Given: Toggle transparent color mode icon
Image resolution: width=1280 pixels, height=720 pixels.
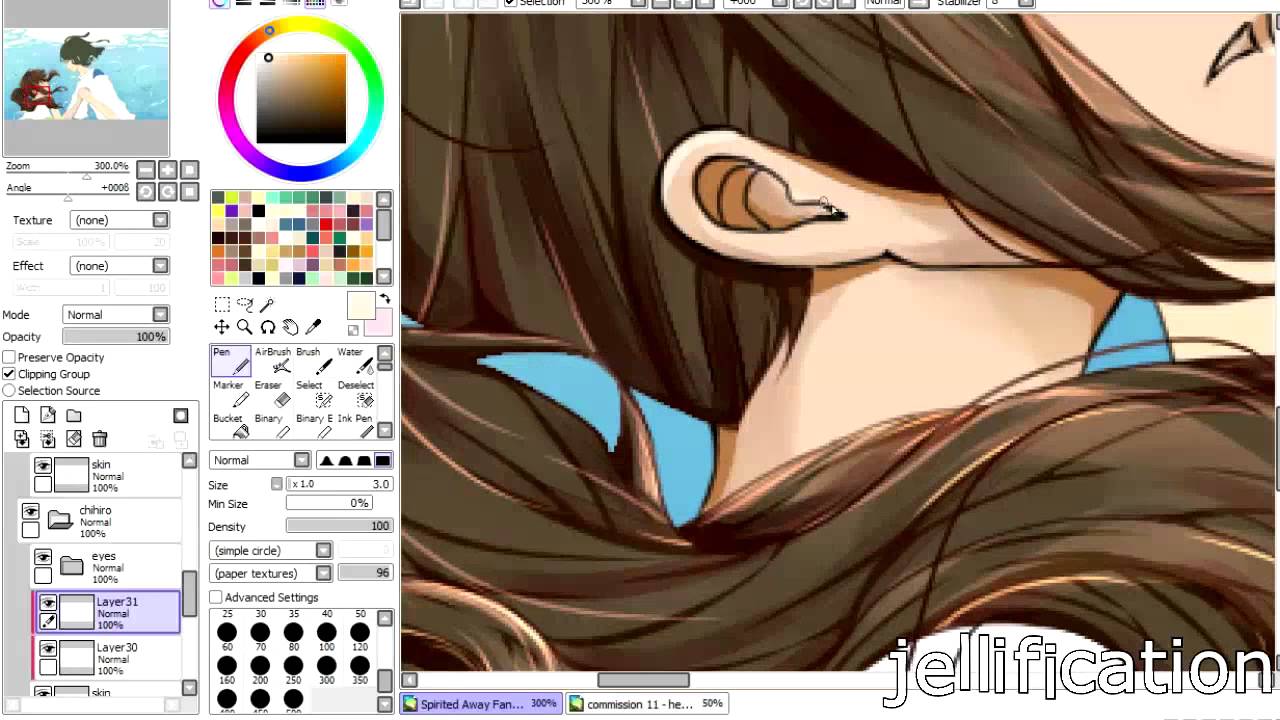Looking at the screenshot, I should pyautogui.click(x=353, y=331).
